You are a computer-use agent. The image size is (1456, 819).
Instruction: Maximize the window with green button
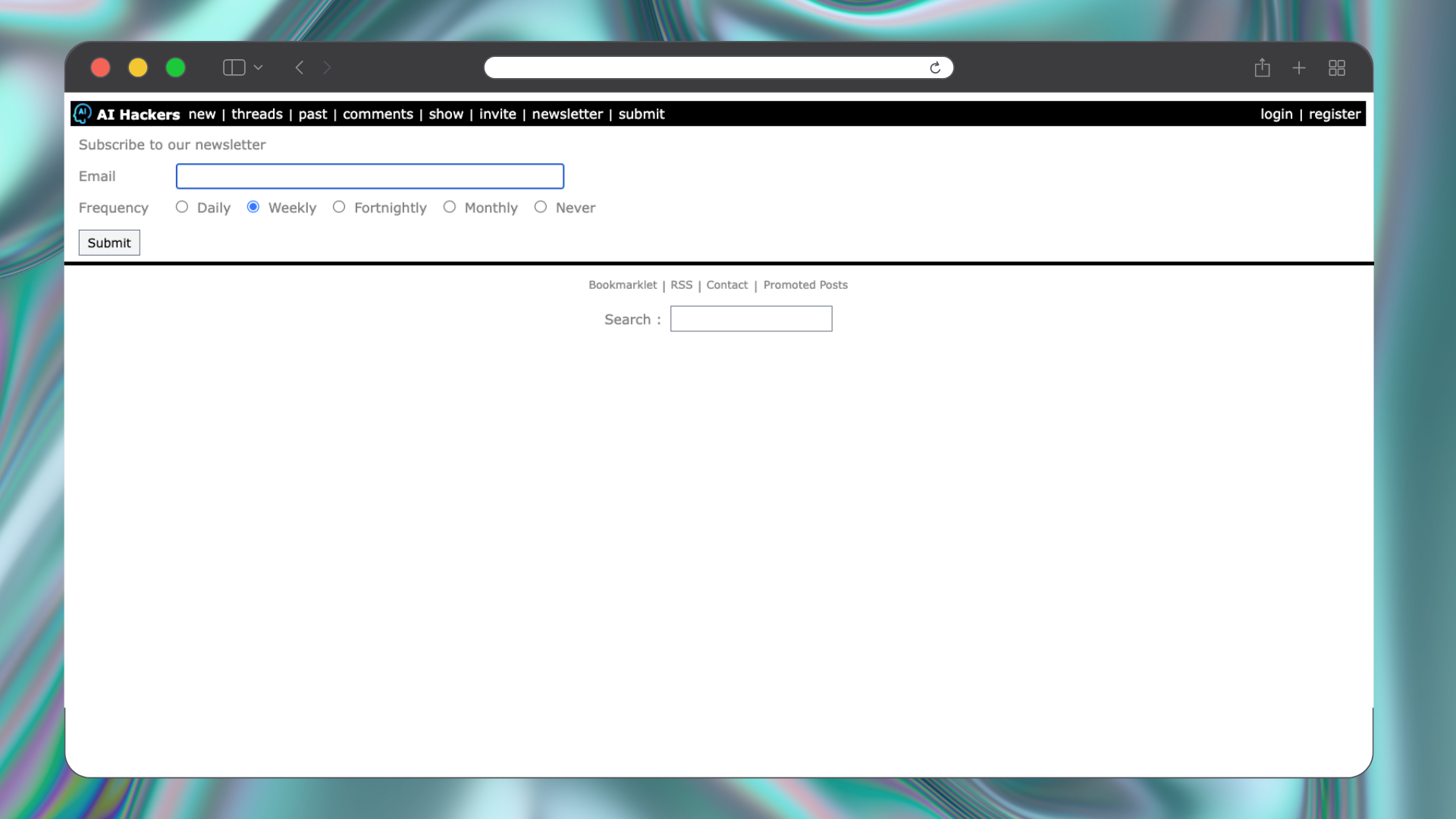click(176, 67)
